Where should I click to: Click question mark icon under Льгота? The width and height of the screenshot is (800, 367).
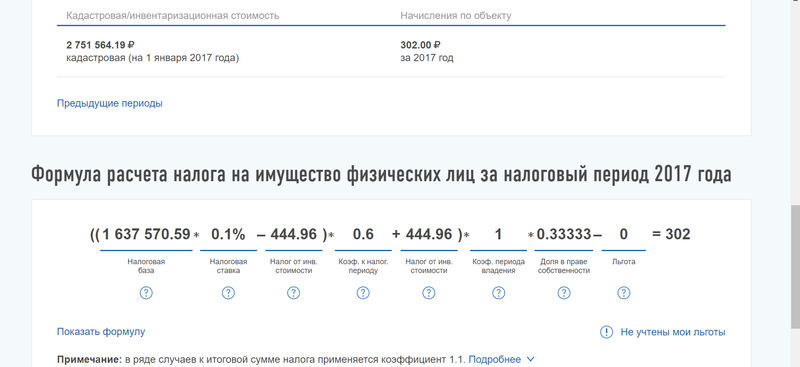623,293
